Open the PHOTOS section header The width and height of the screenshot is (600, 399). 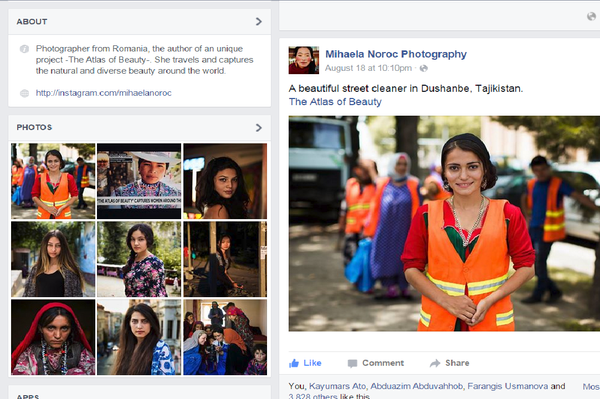click(34, 127)
